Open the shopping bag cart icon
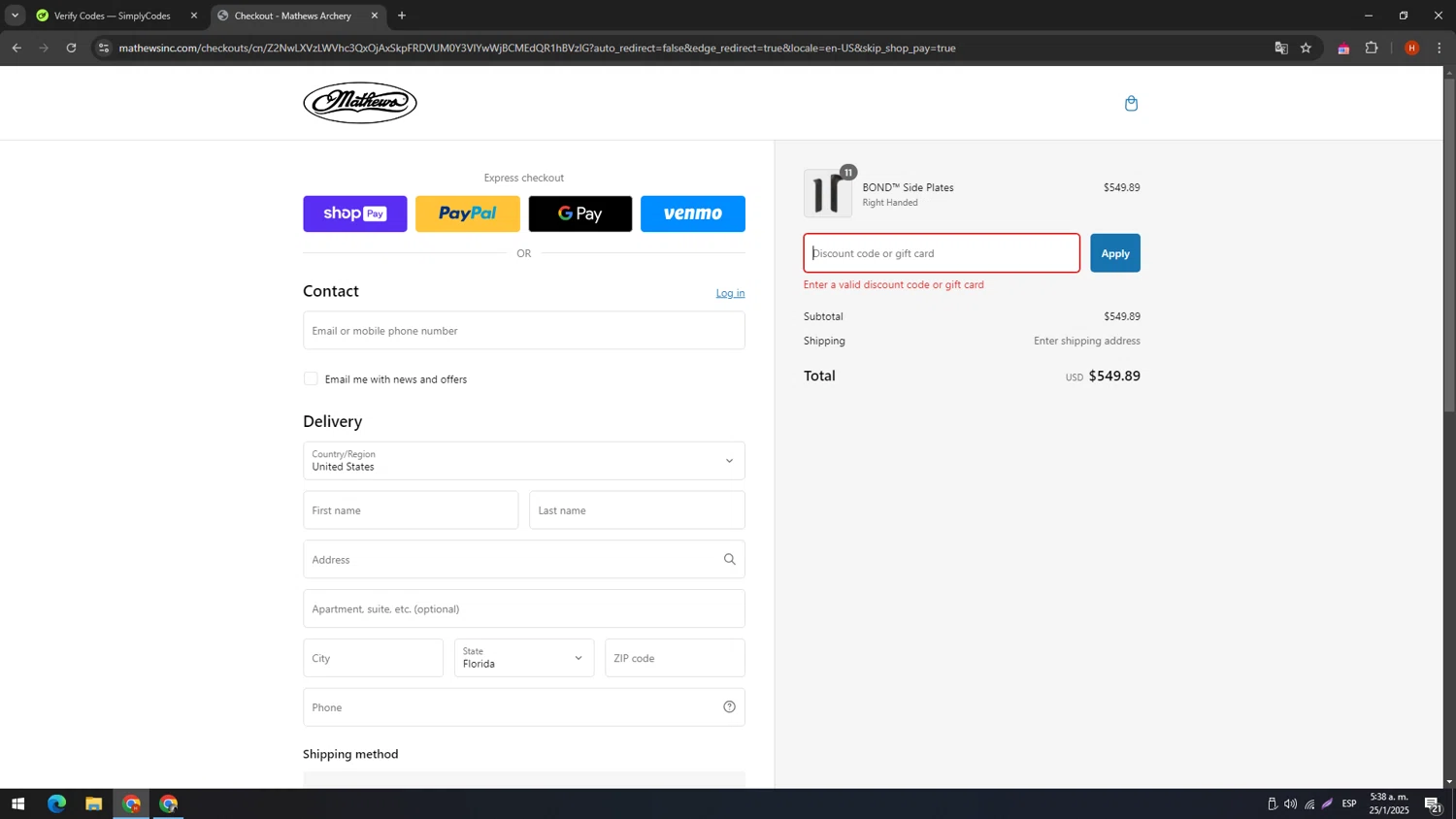The width and height of the screenshot is (1456, 819). tap(1131, 103)
